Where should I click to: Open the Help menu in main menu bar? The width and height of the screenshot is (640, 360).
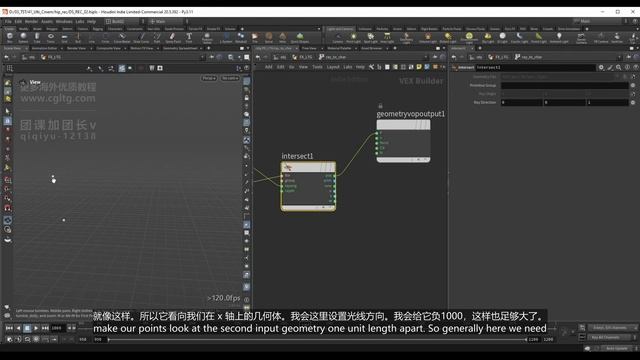click(x=91, y=21)
